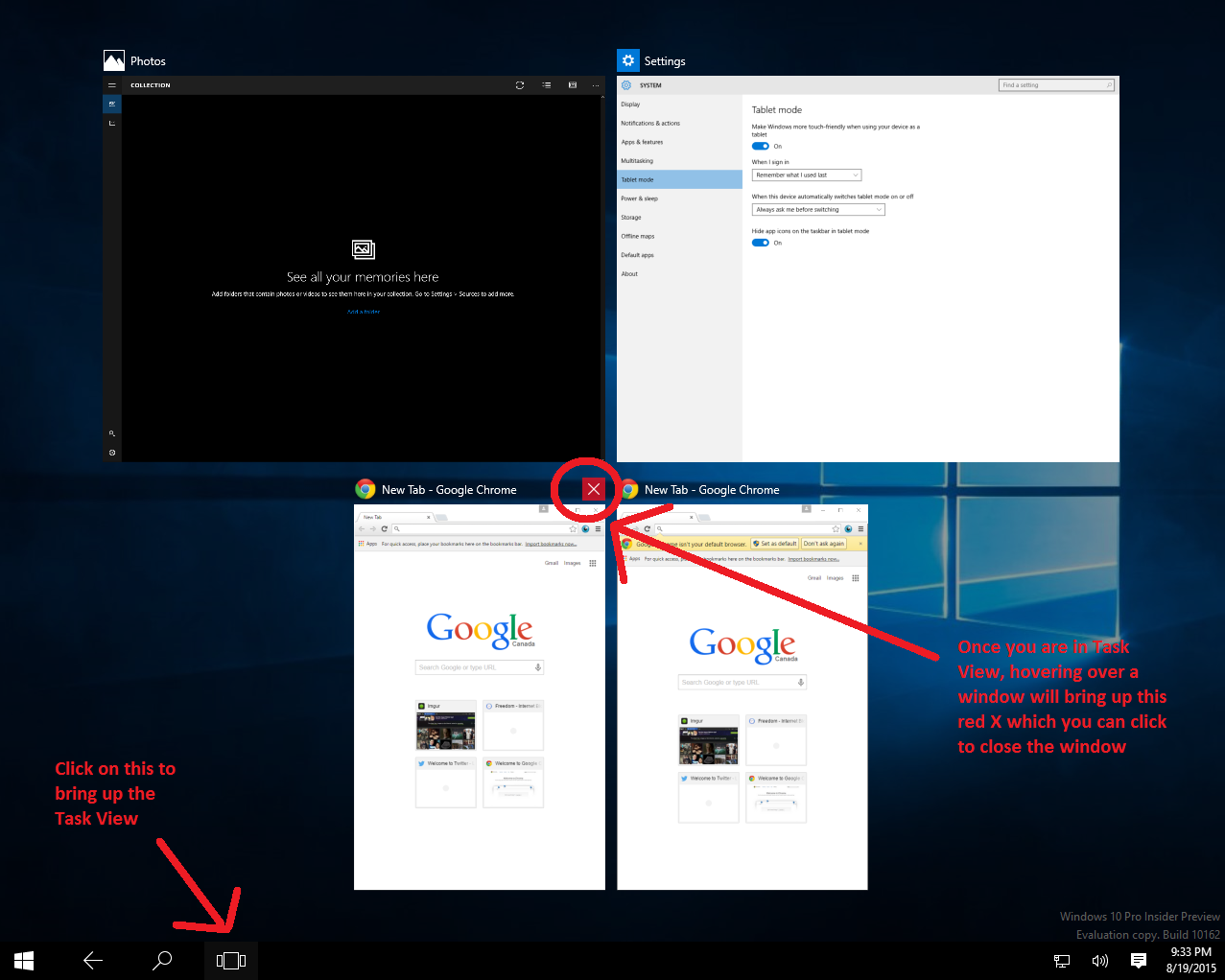Click the network tray icon
Viewport: 1225px width, 980px height.
[x=1062, y=960]
